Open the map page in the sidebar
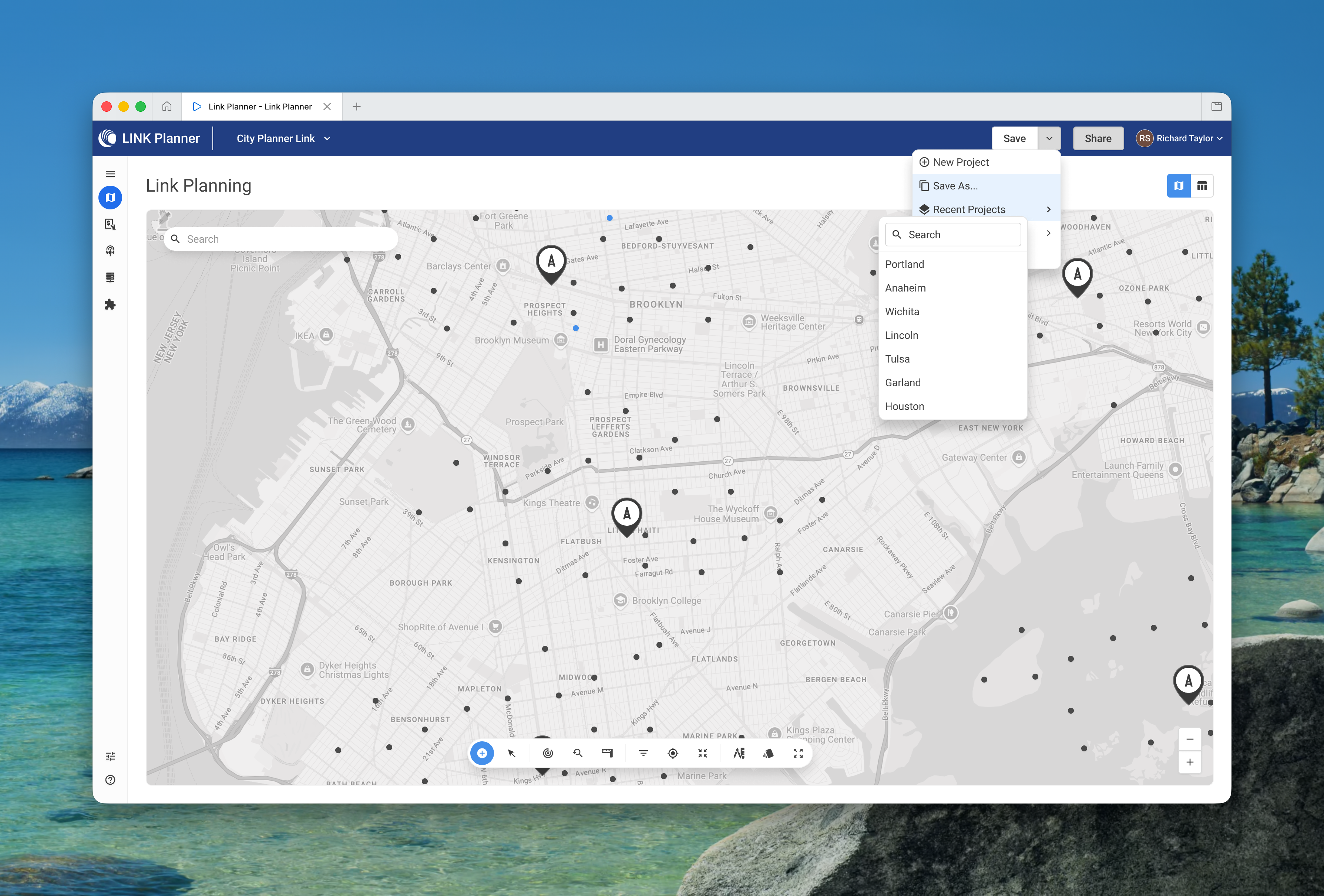Screen dimensions: 1324x896 110,198
